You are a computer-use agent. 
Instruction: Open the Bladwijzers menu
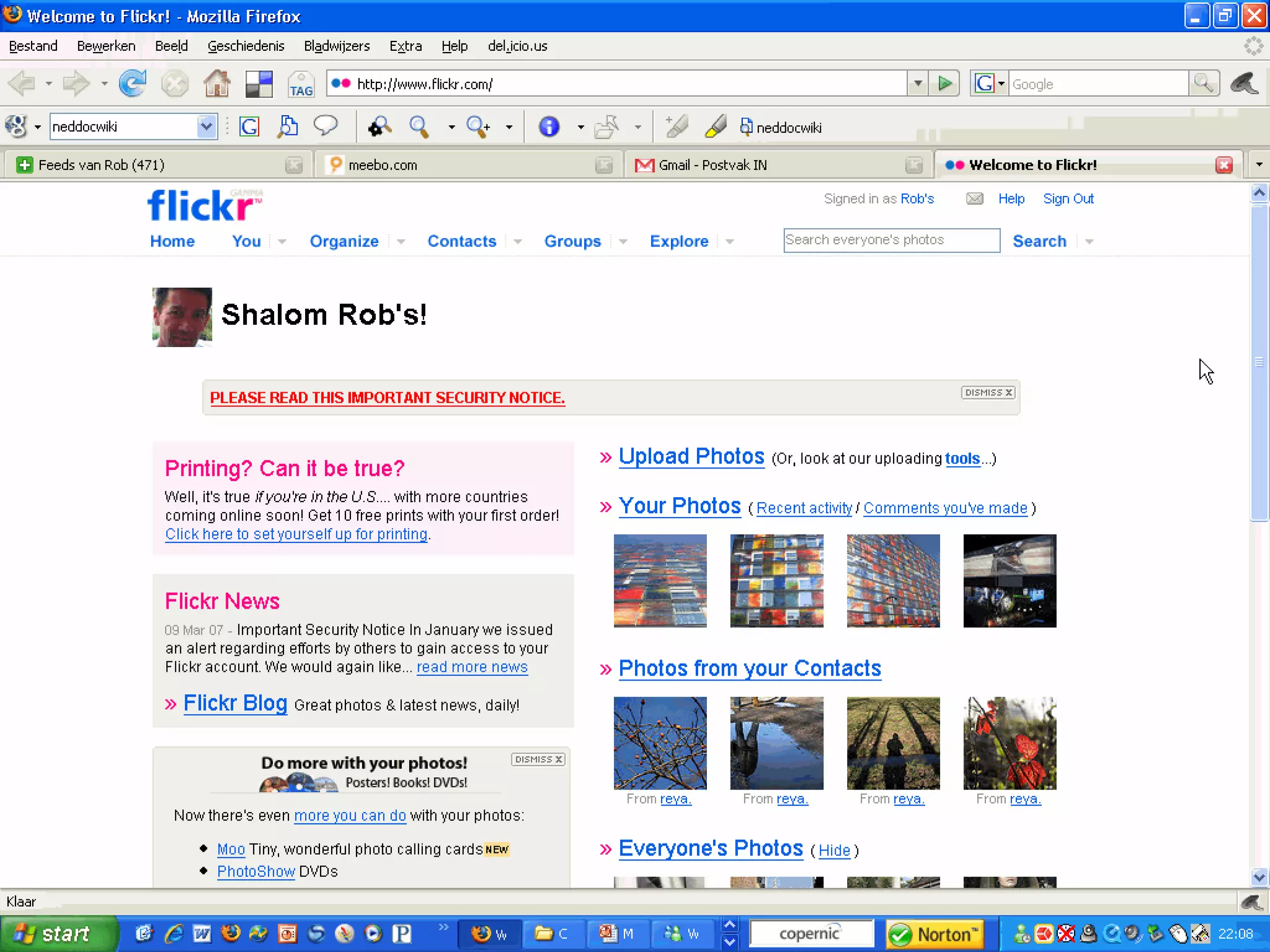click(x=337, y=46)
